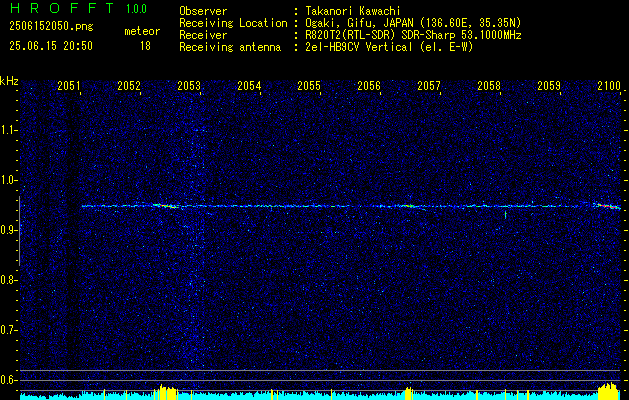Click the Observer field label
Screen dimensions: 629x400
(203, 11)
